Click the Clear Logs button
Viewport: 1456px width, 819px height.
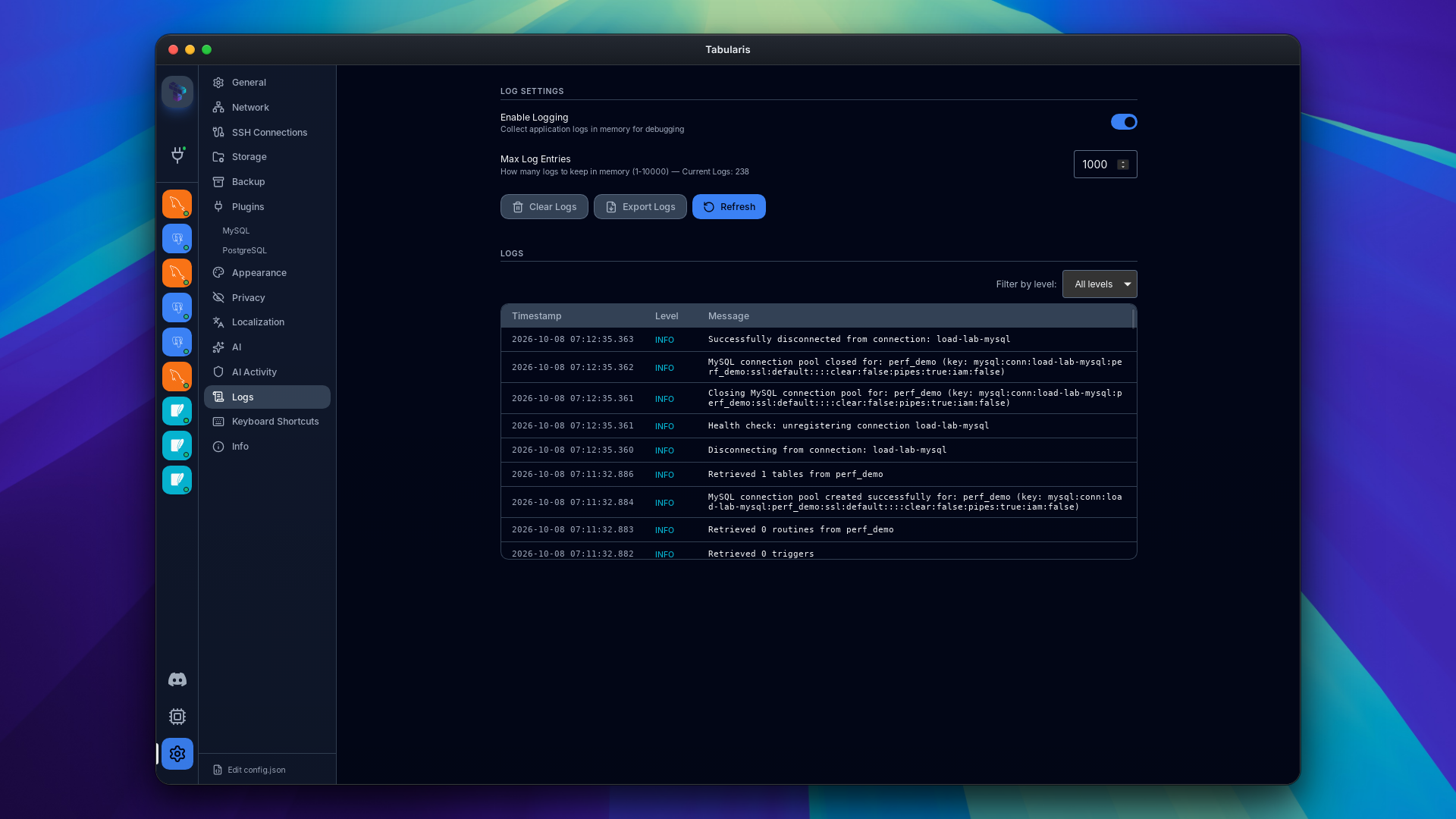[544, 207]
